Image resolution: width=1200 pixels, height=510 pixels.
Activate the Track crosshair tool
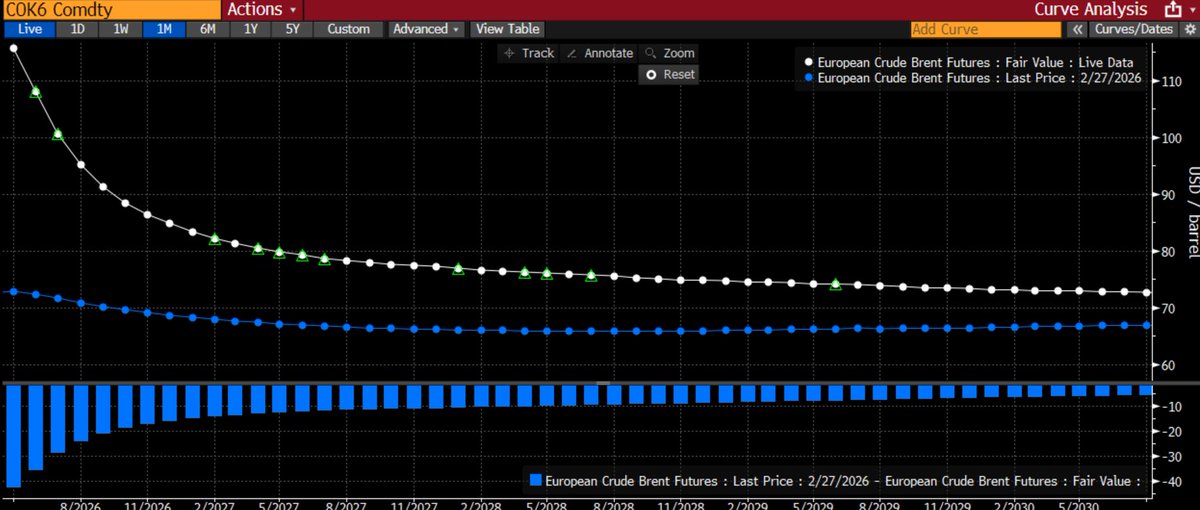(529, 53)
